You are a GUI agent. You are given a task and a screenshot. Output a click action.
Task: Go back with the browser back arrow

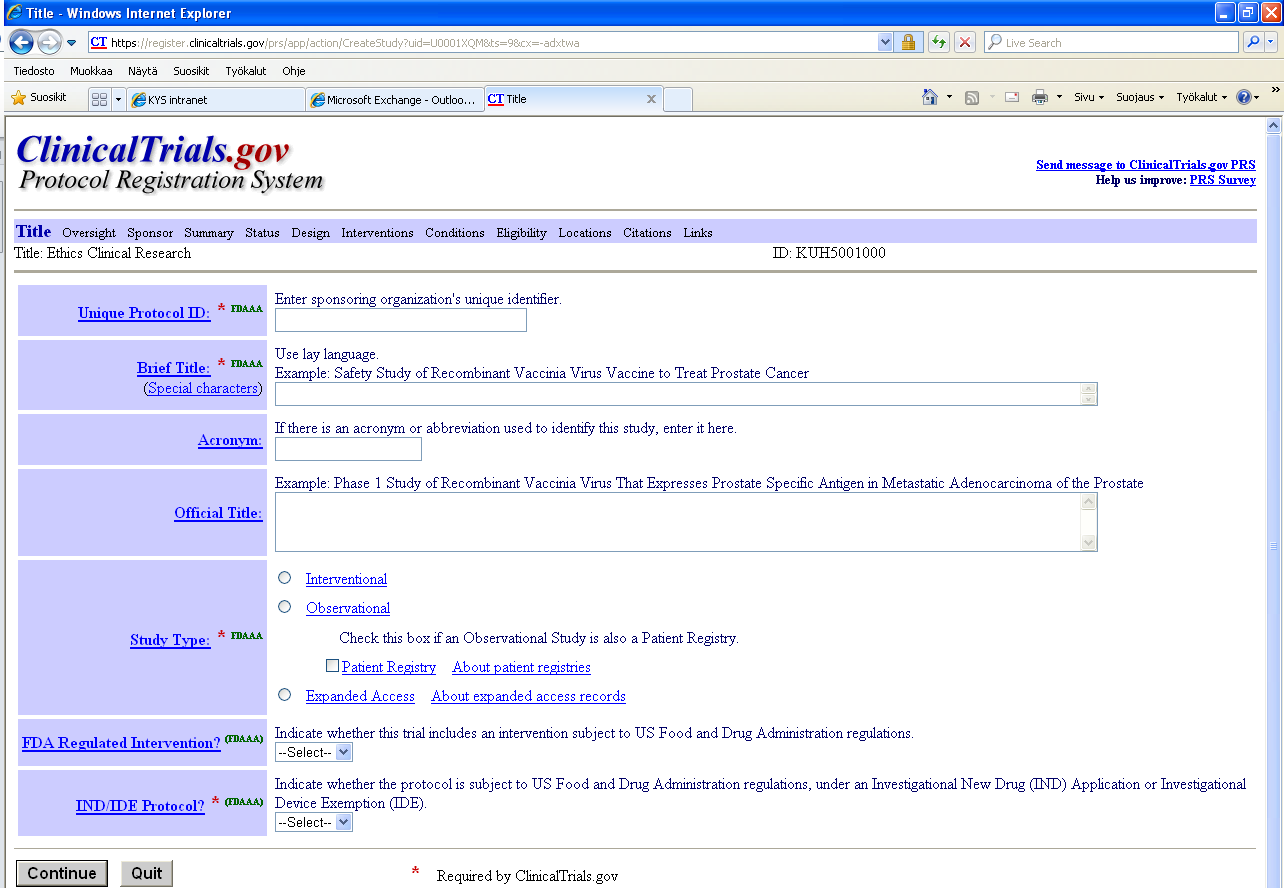pos(21,43)
